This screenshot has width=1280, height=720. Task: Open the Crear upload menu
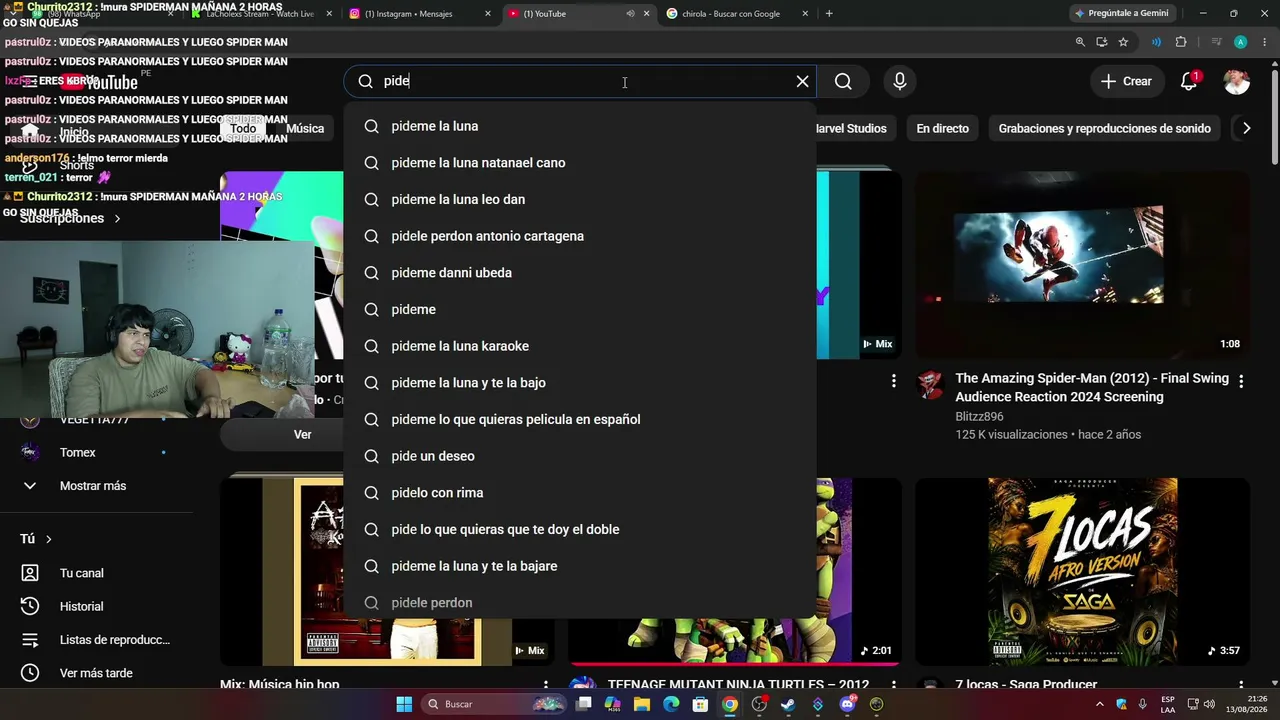pos(1126,81)
